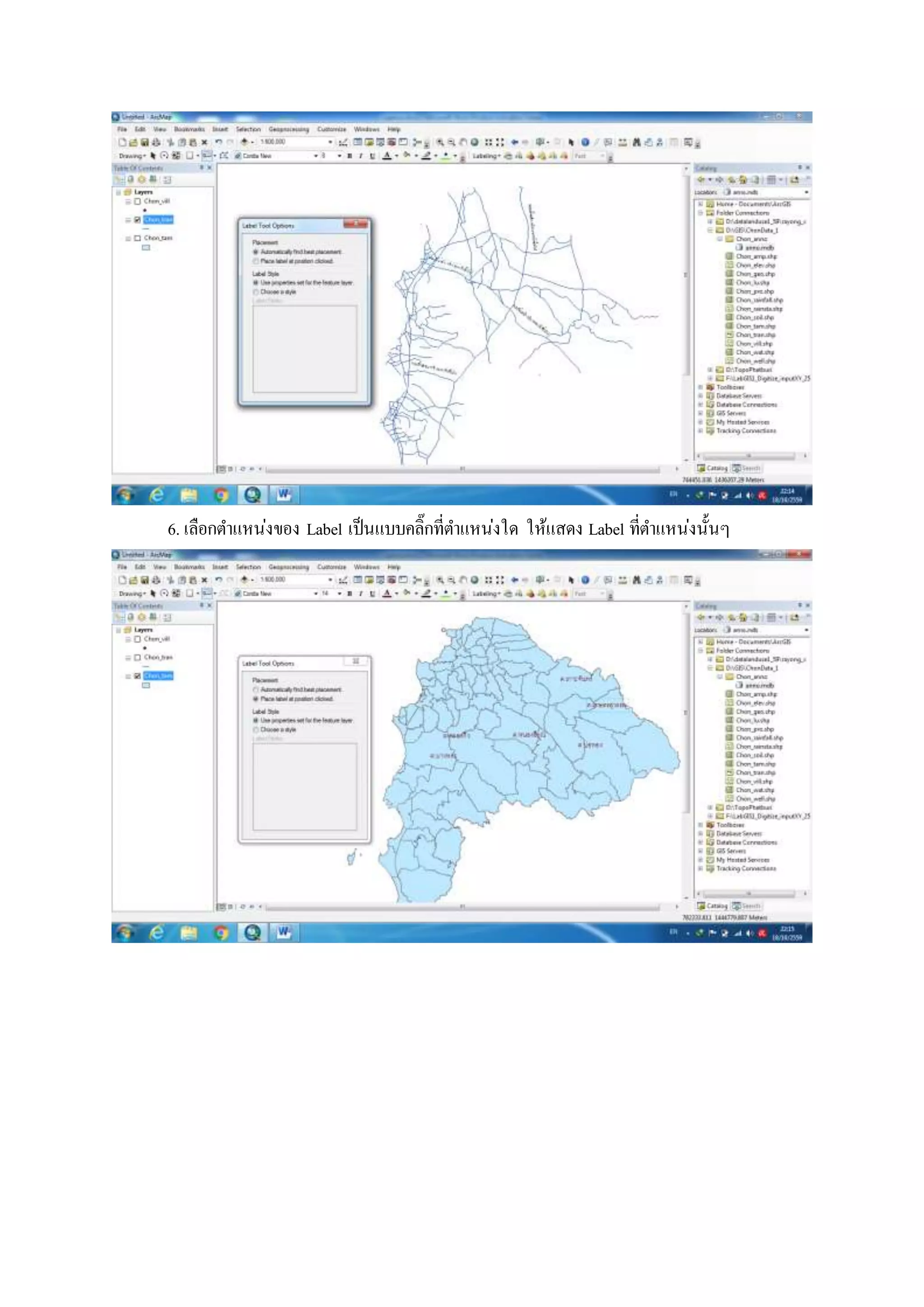Click Find binoculars icon in blue polygon map window
The height and width of the screenshot is (1307, 924).
636,580
